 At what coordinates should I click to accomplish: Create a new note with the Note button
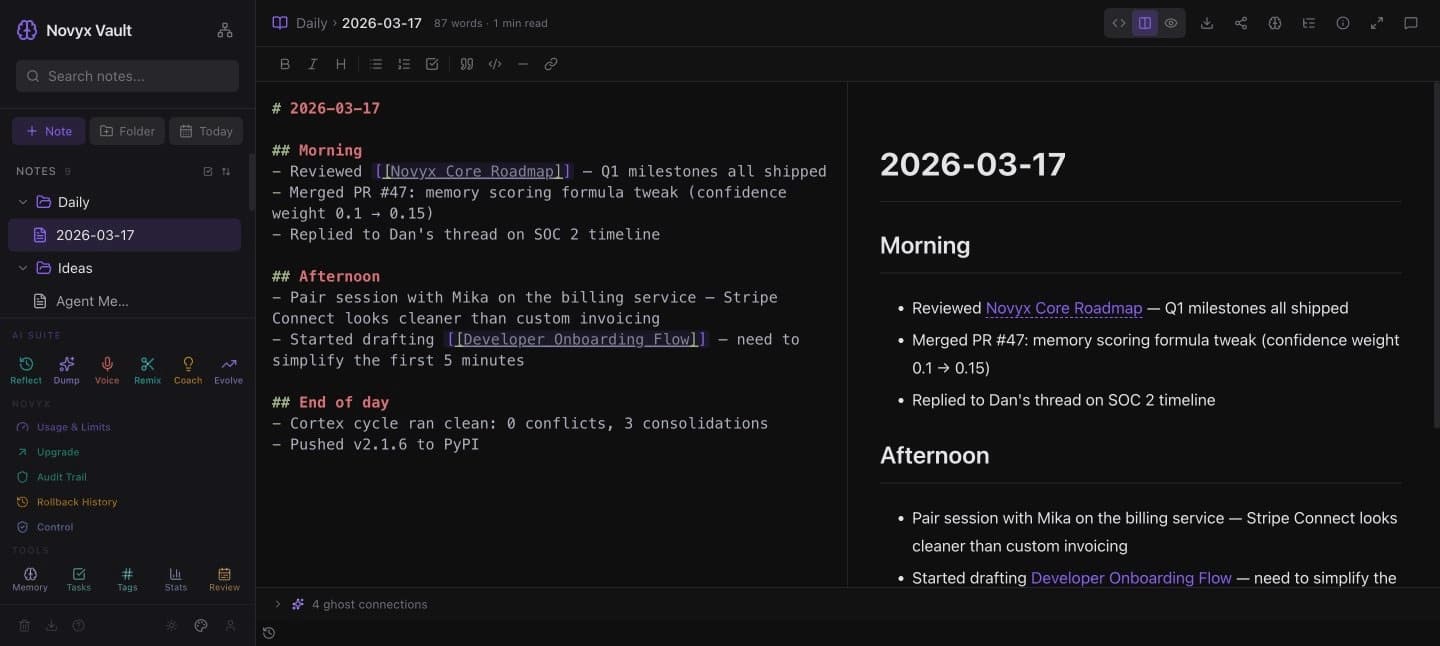(x=48, y=130)
